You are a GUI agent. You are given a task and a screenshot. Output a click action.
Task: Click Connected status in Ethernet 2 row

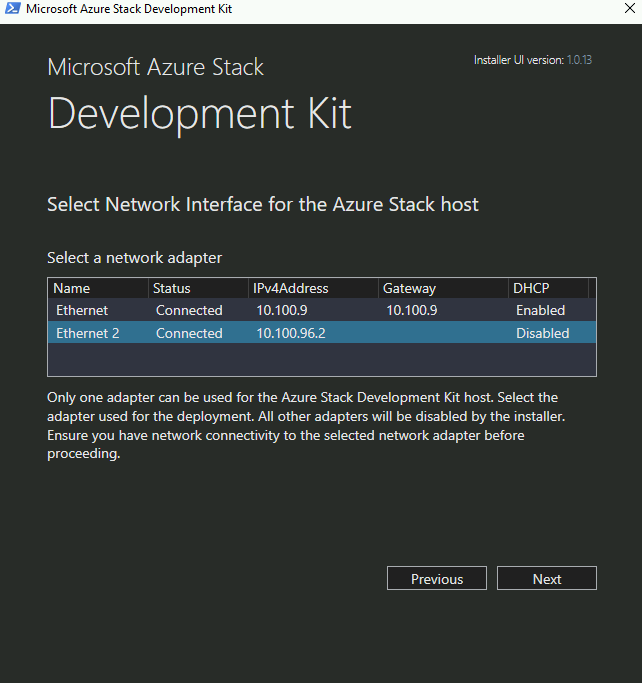[189, 333]
